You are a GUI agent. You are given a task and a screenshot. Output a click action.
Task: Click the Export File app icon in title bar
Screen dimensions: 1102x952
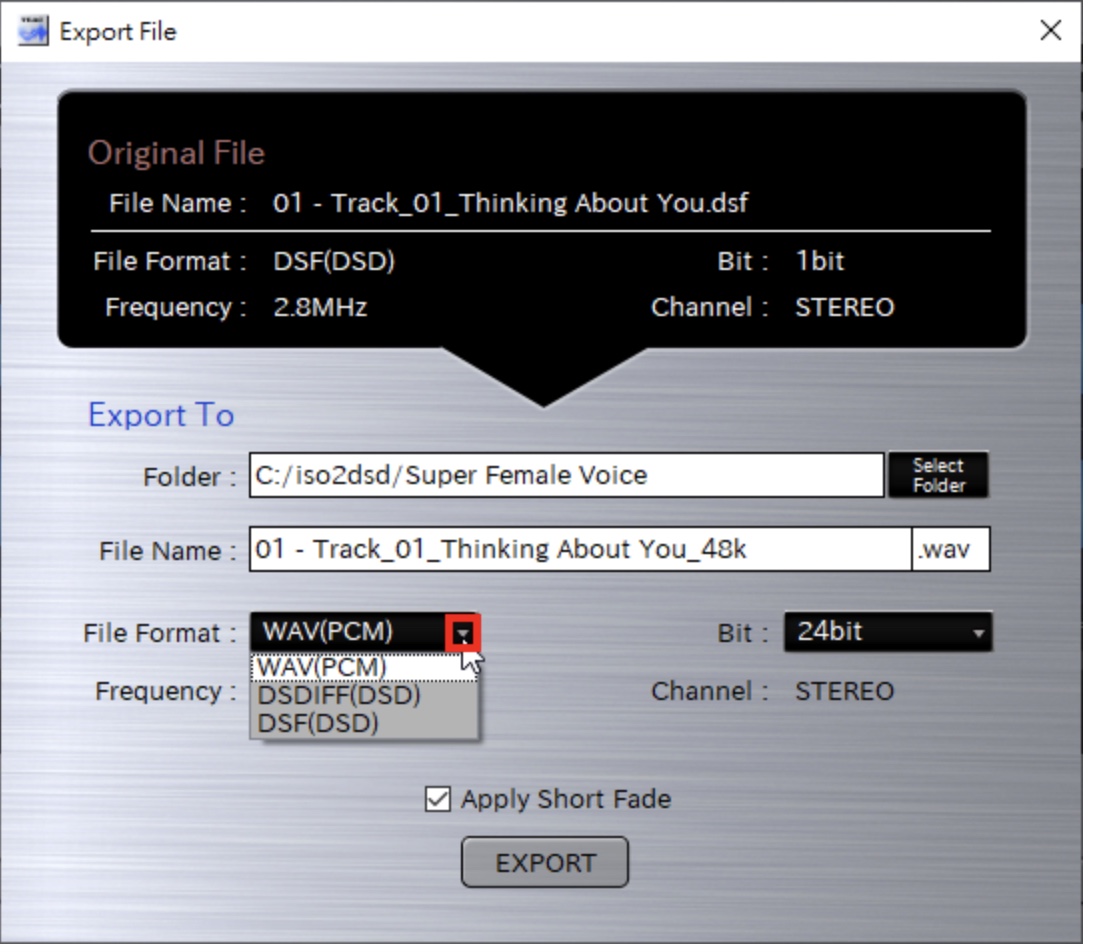[x=33, y=31]
